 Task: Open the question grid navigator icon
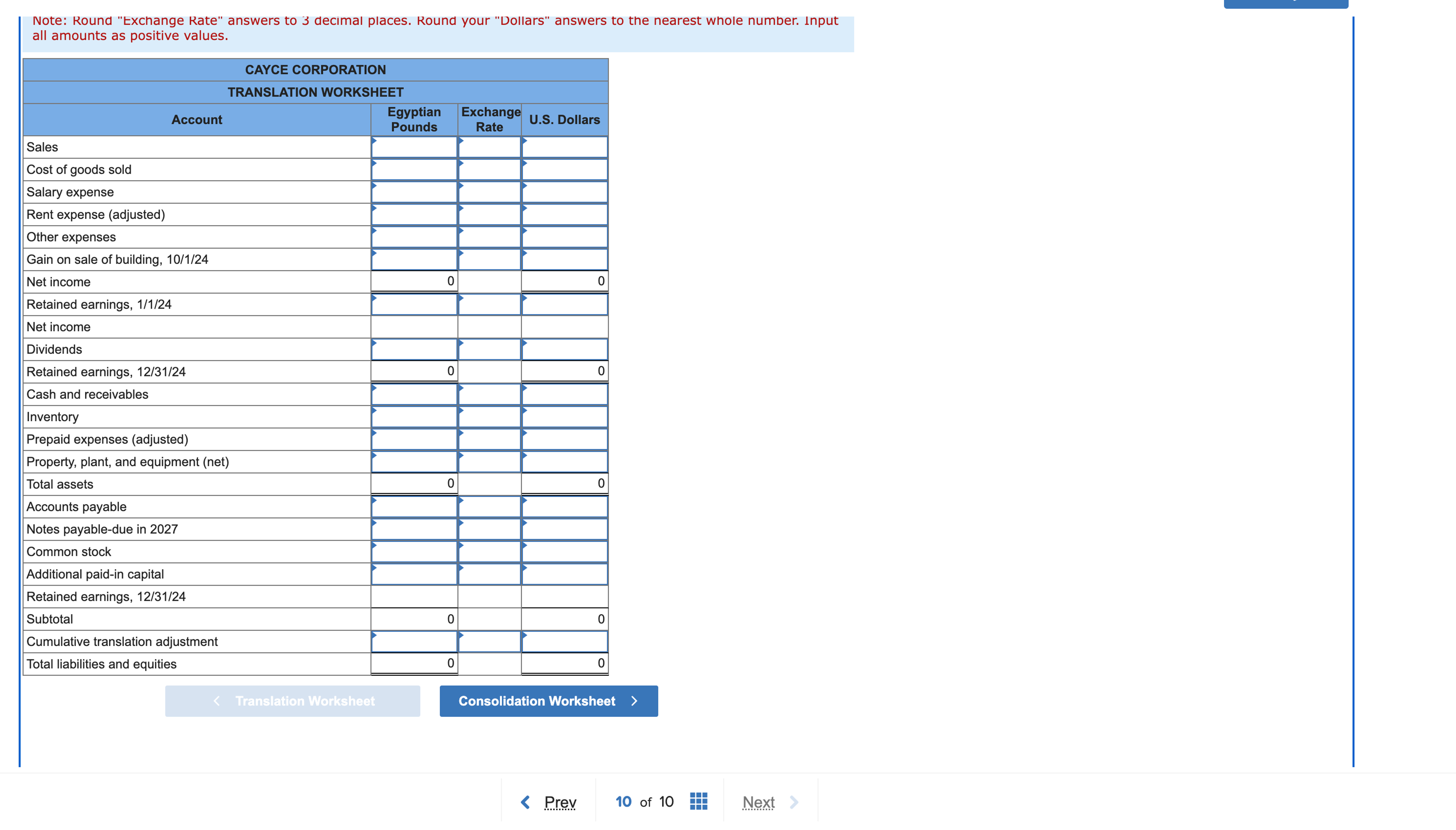(x=698, y=801)
